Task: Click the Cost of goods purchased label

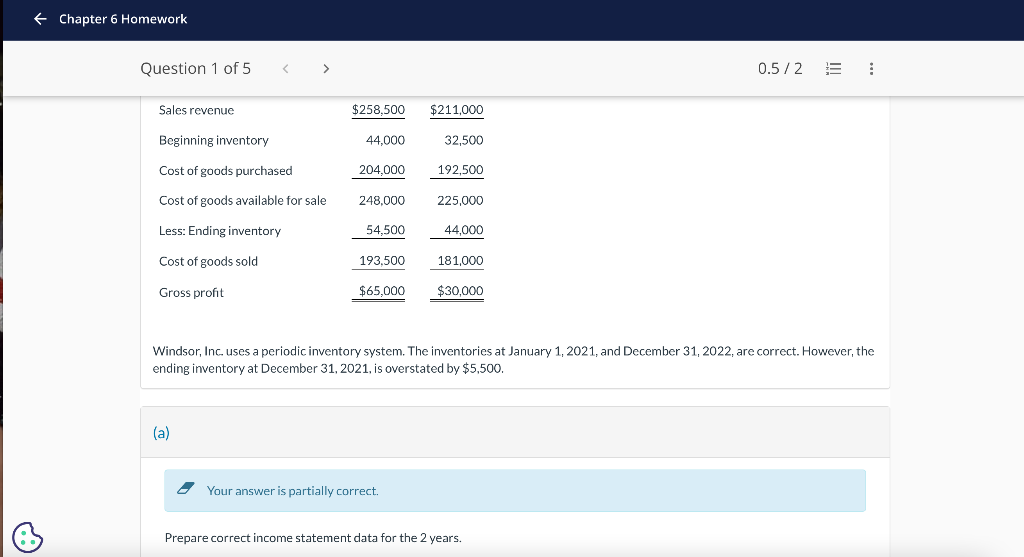Action: [225, 170]
